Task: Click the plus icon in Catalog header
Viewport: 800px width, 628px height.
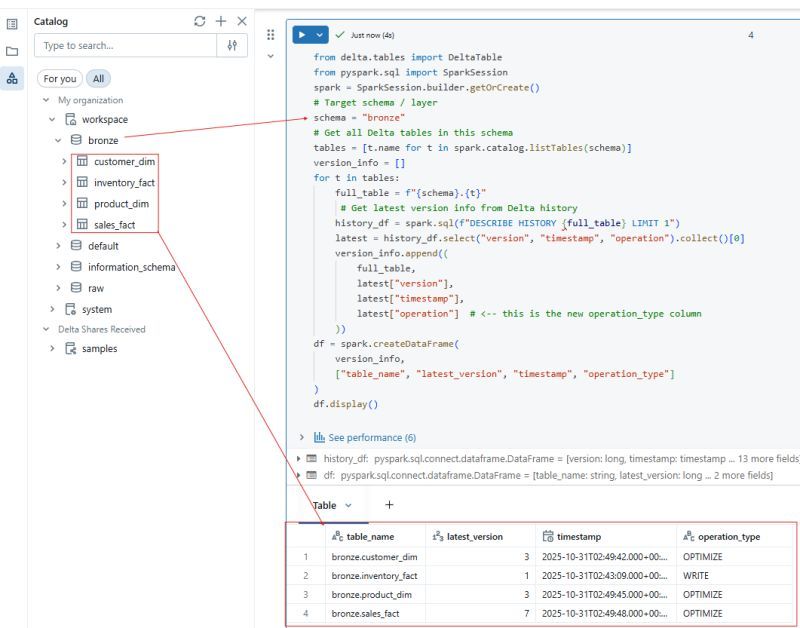Action: pos(221,21)
